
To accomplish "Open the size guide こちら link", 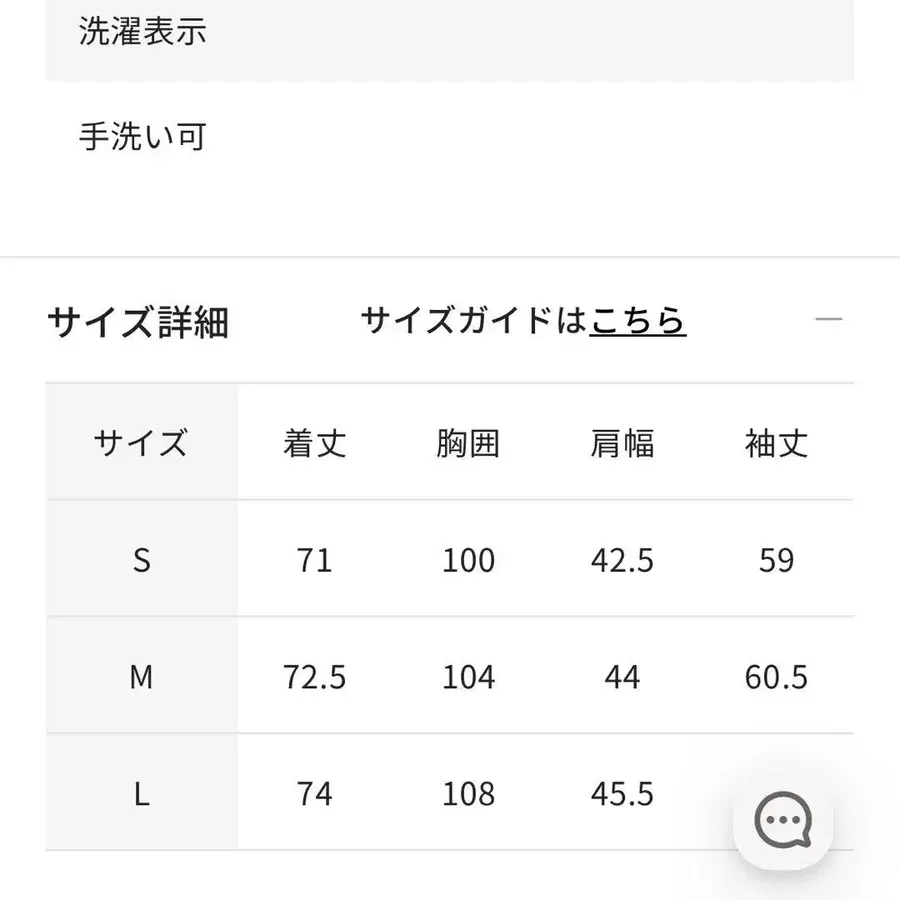I will click(638, 320).
